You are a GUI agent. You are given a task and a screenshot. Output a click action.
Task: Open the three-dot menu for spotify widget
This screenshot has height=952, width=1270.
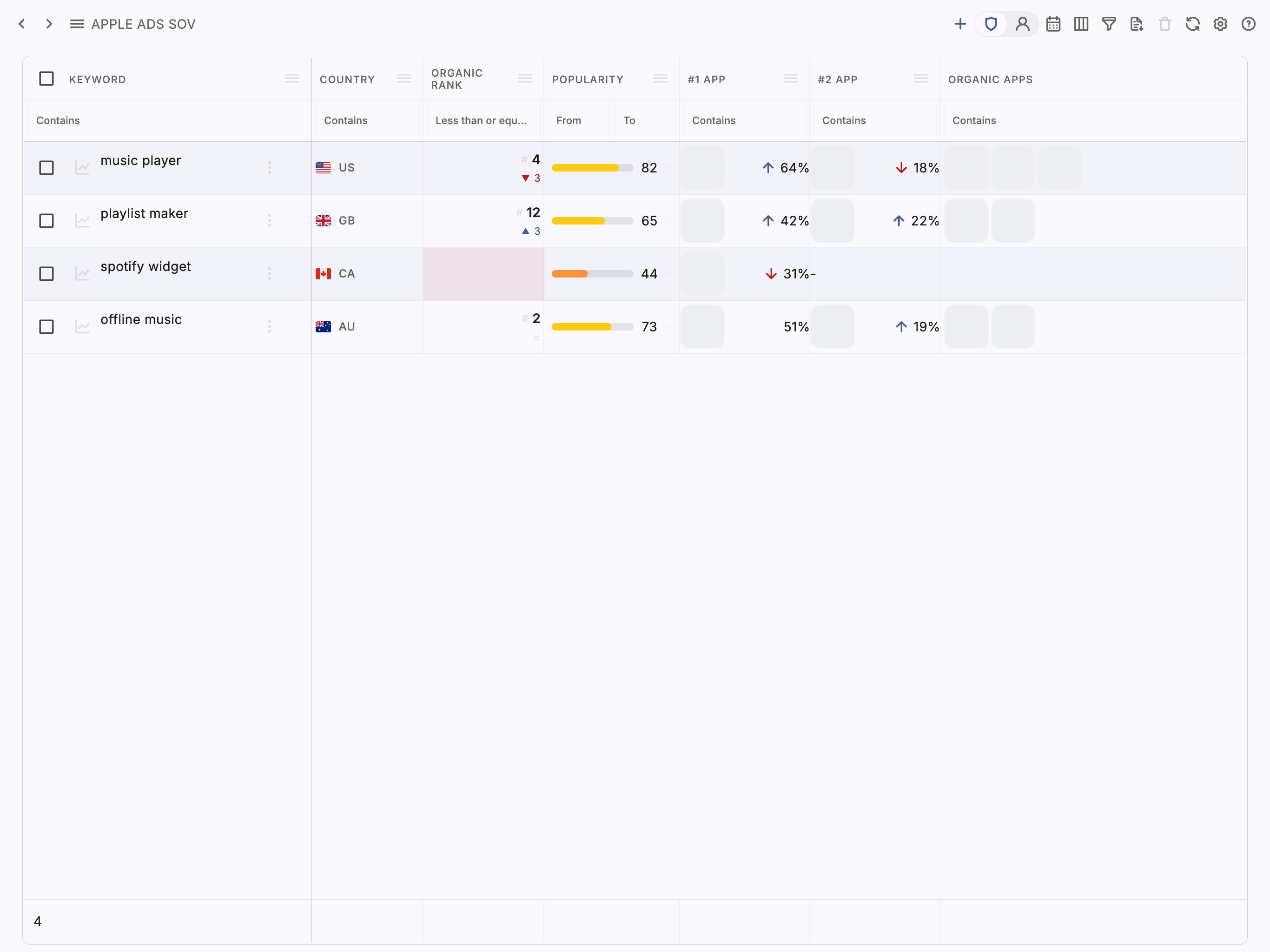pos(269,274)
